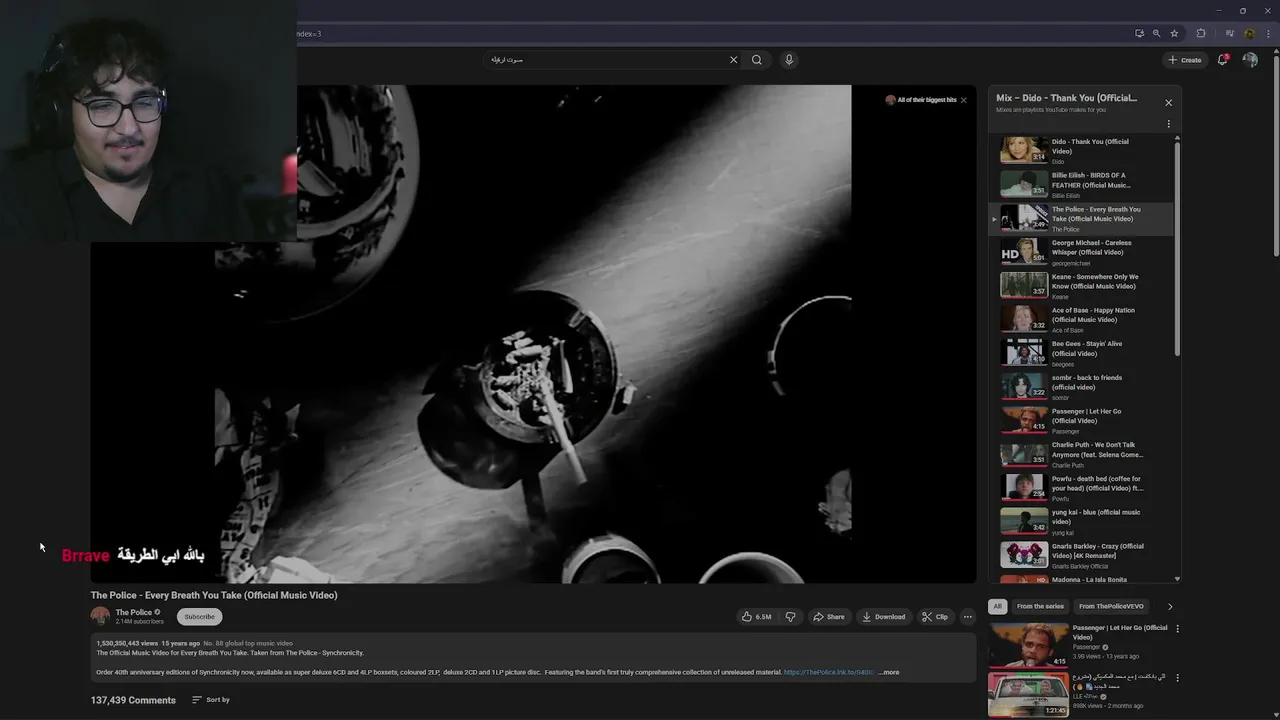The width and height of the screenshot is (1280, 720).
Task: Bookmark this page with the star icon
Action: (1174, 33)
